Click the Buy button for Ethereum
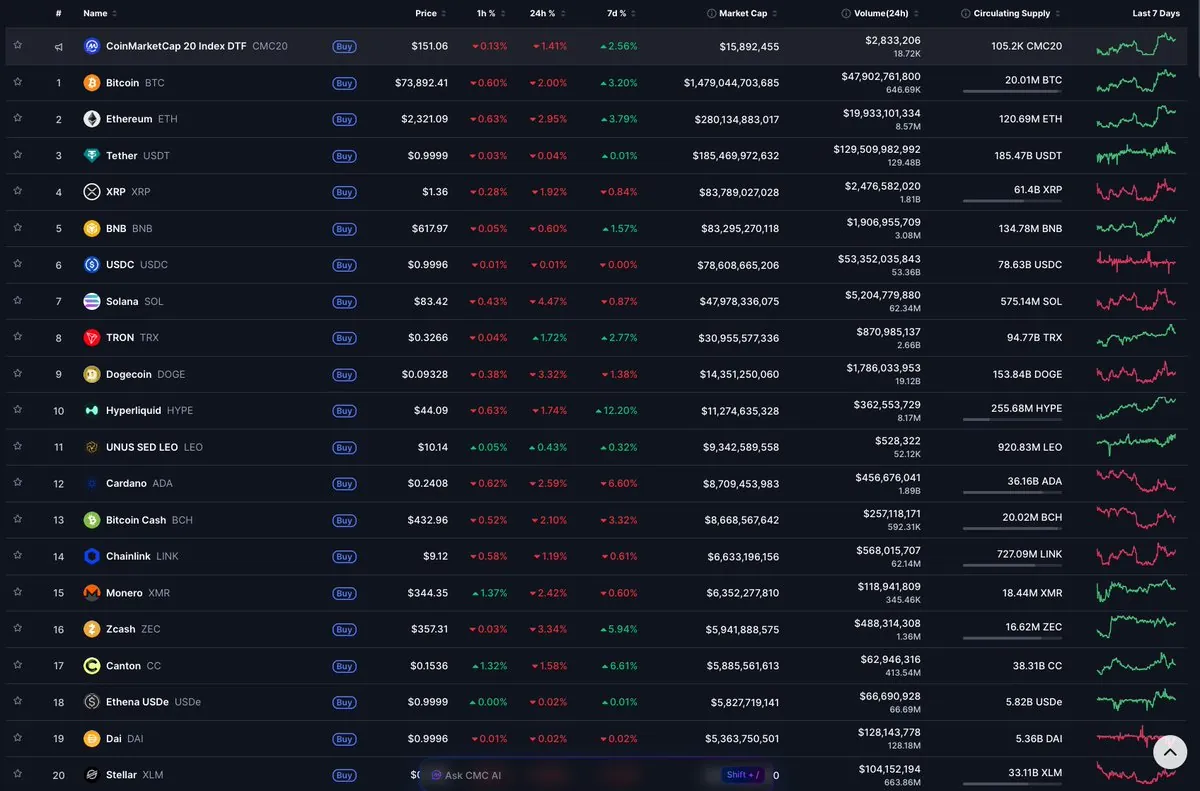Viewport: 1200px width, 791px height. (x=344, y=119)
